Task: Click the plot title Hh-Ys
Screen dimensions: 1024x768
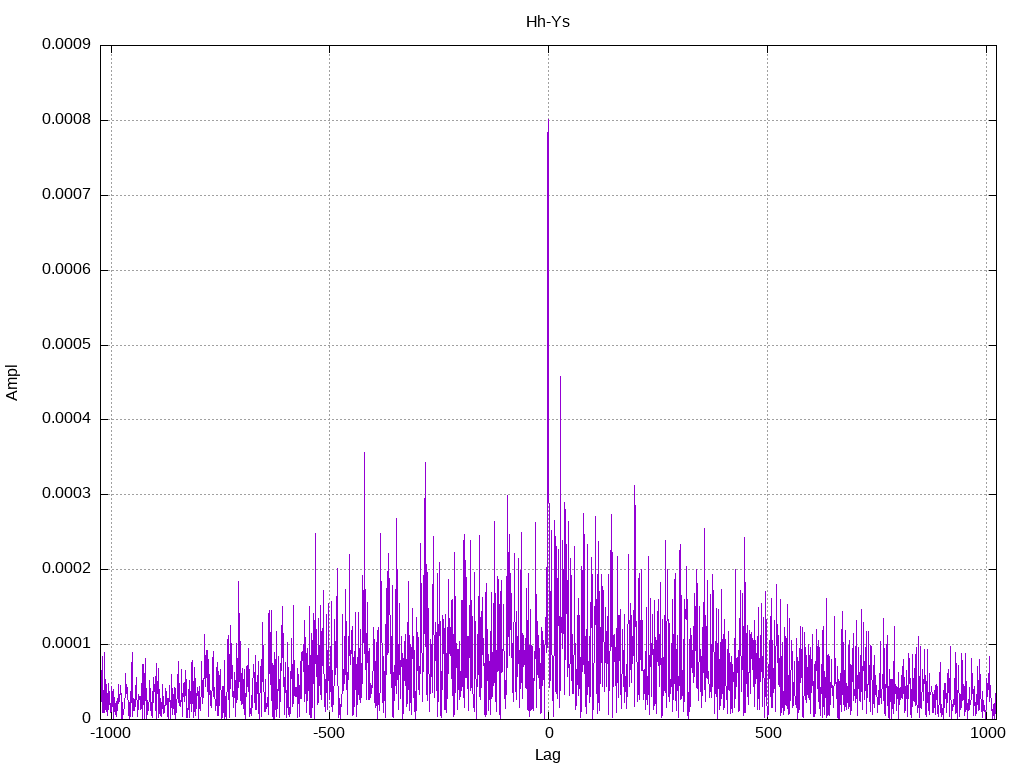Action: [x=547, y=22]
